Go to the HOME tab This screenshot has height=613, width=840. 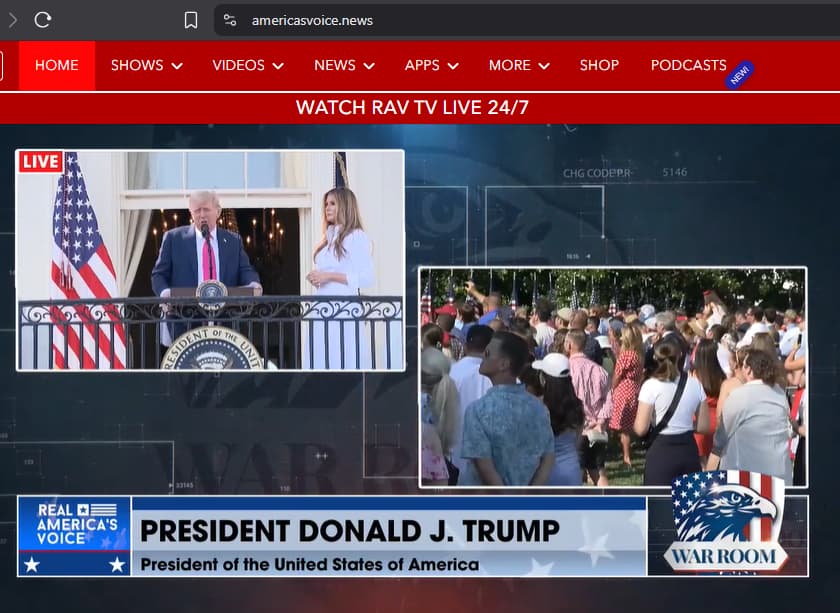coord(57,65)
